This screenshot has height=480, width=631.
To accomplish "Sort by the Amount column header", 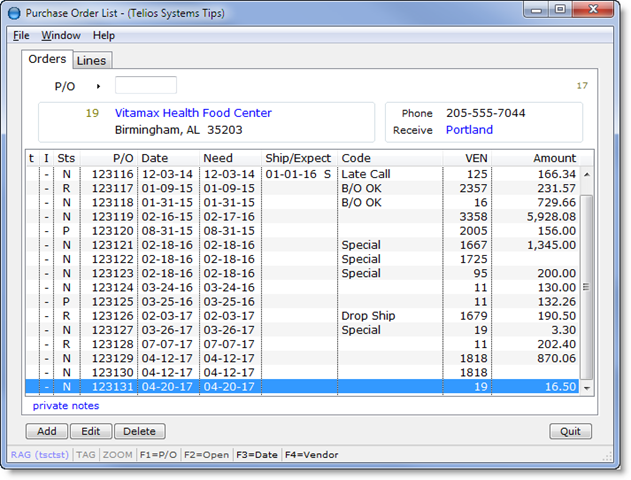I will coord(553,158).
